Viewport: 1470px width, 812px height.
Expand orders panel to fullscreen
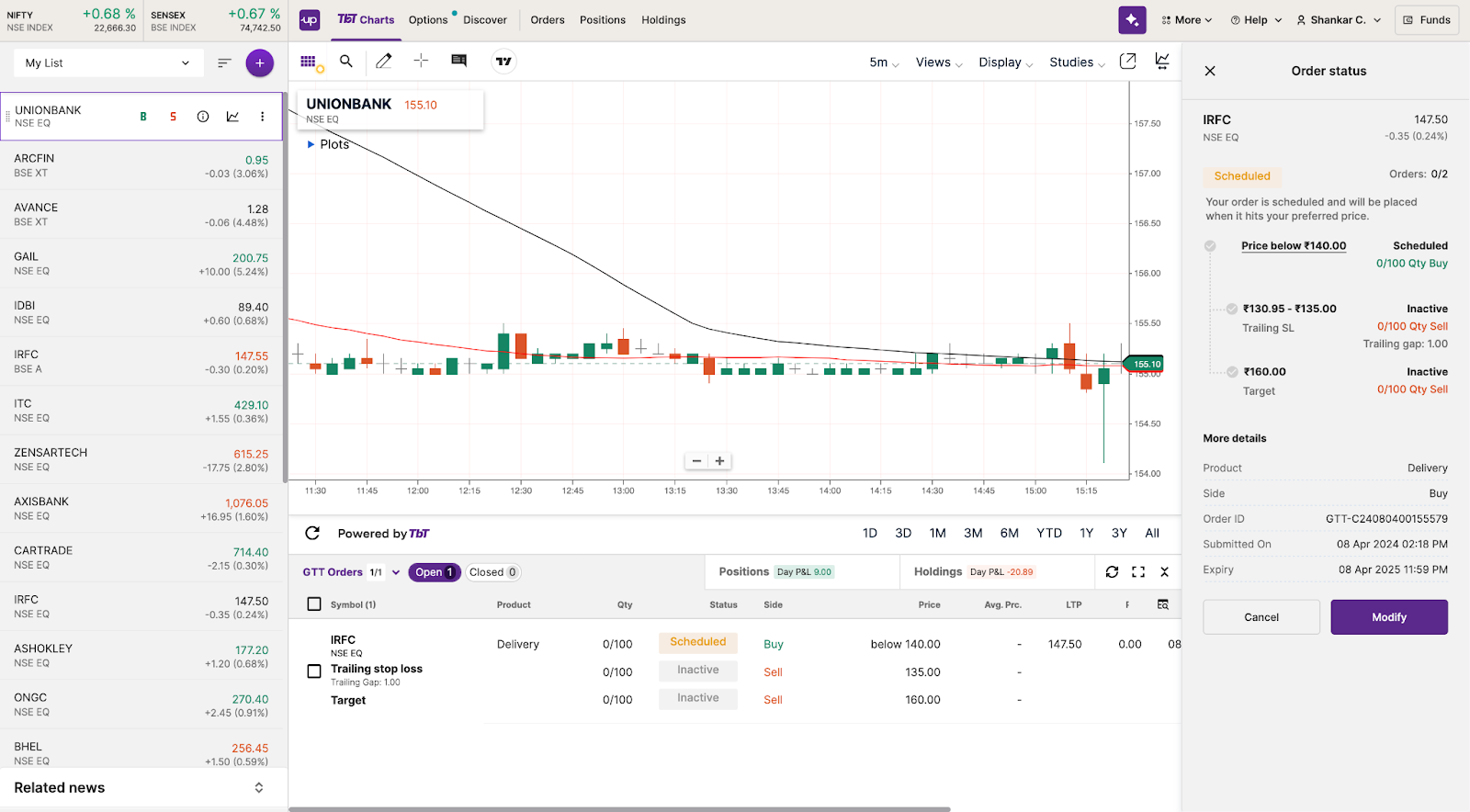(1138, 572)
